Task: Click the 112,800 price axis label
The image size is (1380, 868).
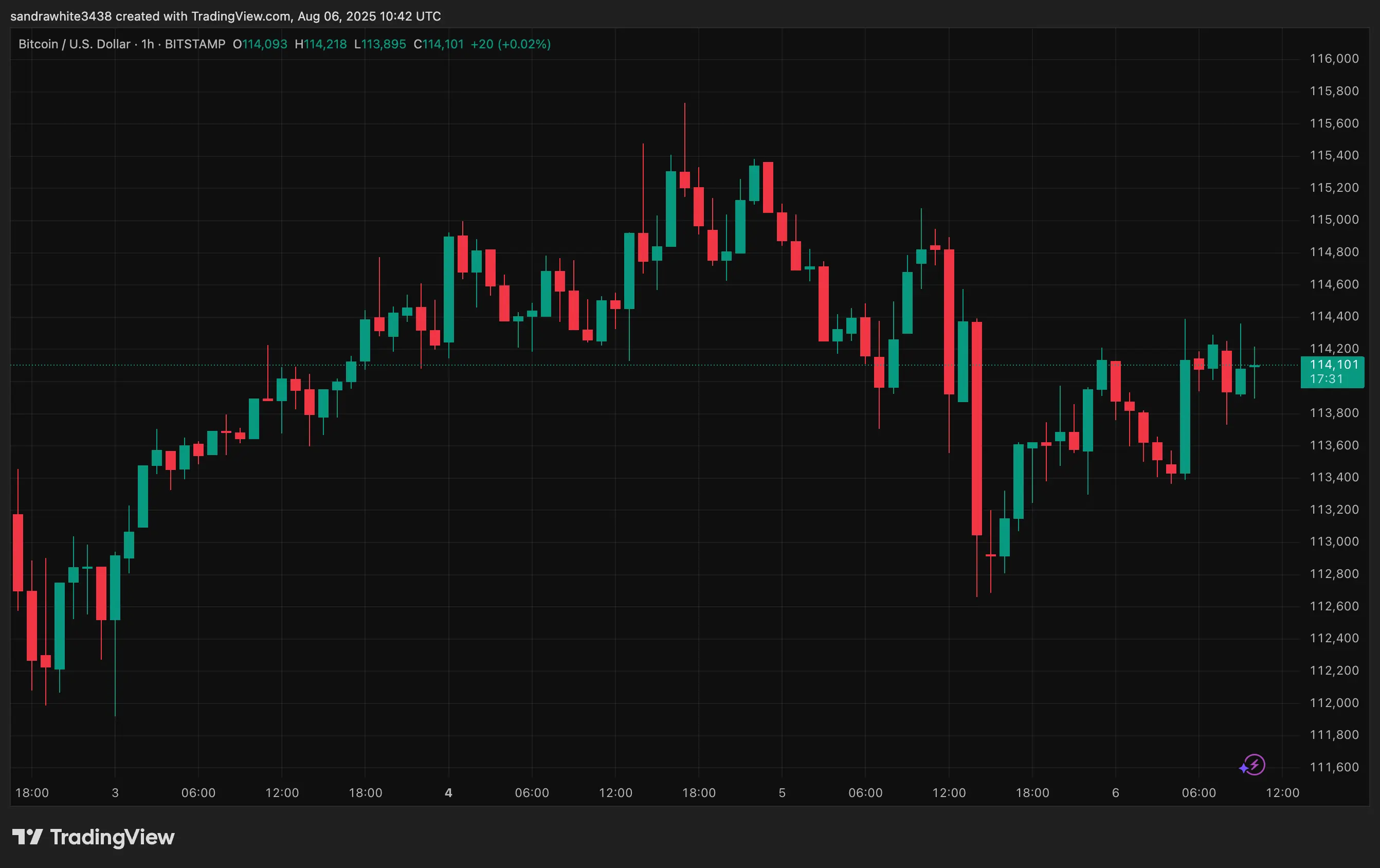Action: (1334, 574)
